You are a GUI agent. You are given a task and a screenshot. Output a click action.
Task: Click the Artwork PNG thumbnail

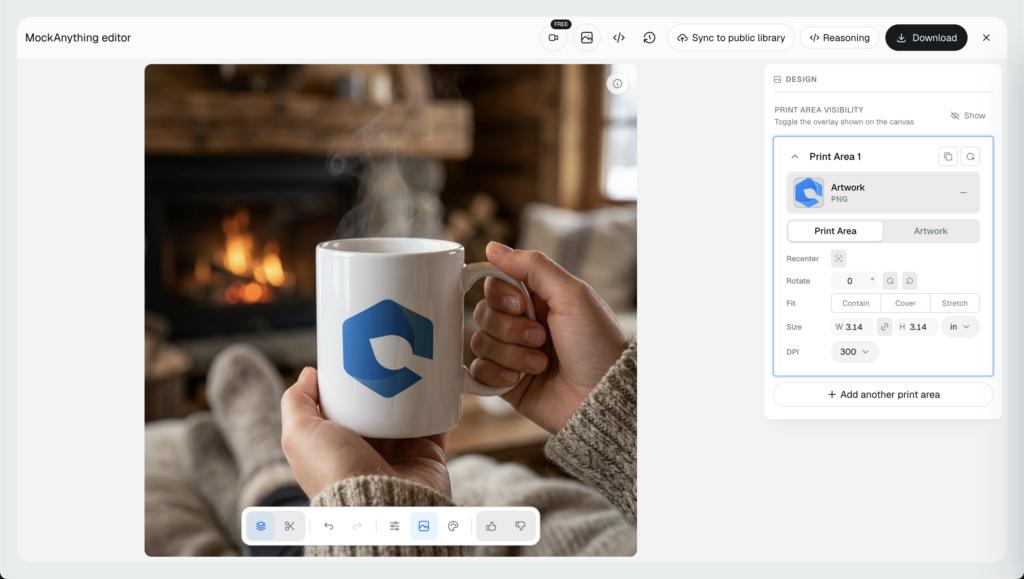tap(808, 193)
